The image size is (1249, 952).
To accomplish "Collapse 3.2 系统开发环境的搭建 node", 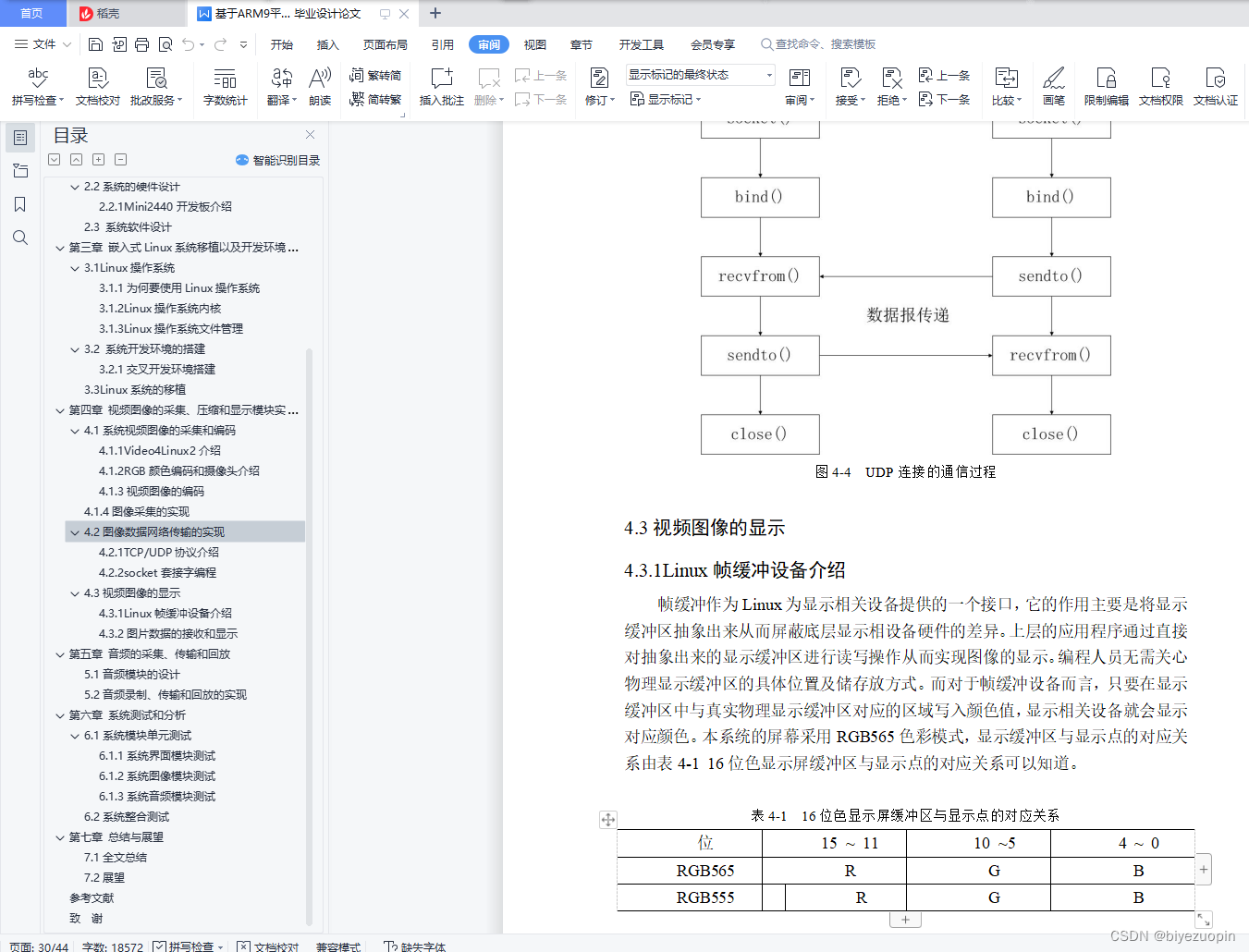I will tap(75, 349).
